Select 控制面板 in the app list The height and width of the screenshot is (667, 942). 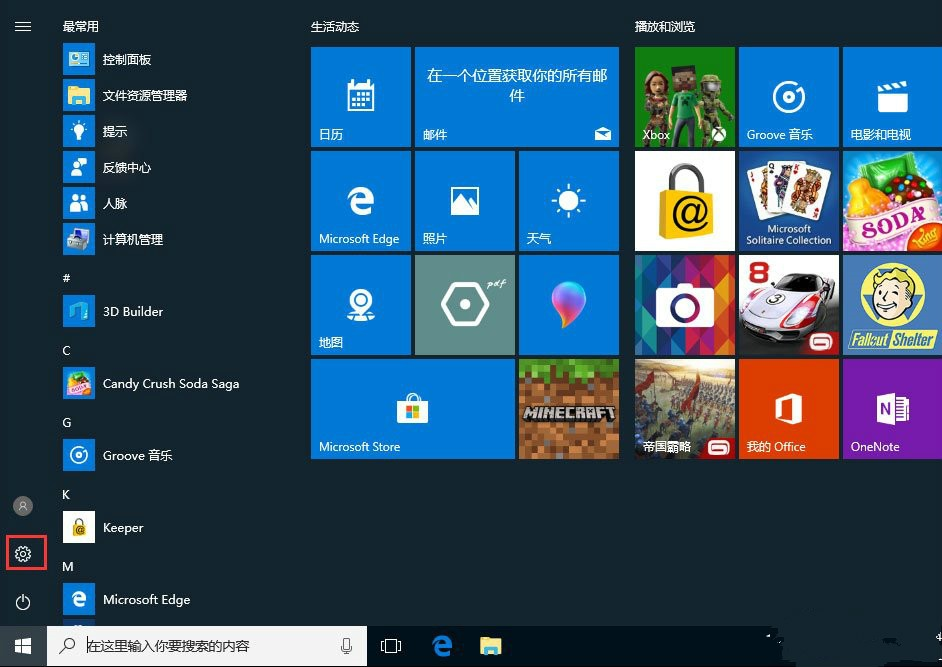click(127, 60)
